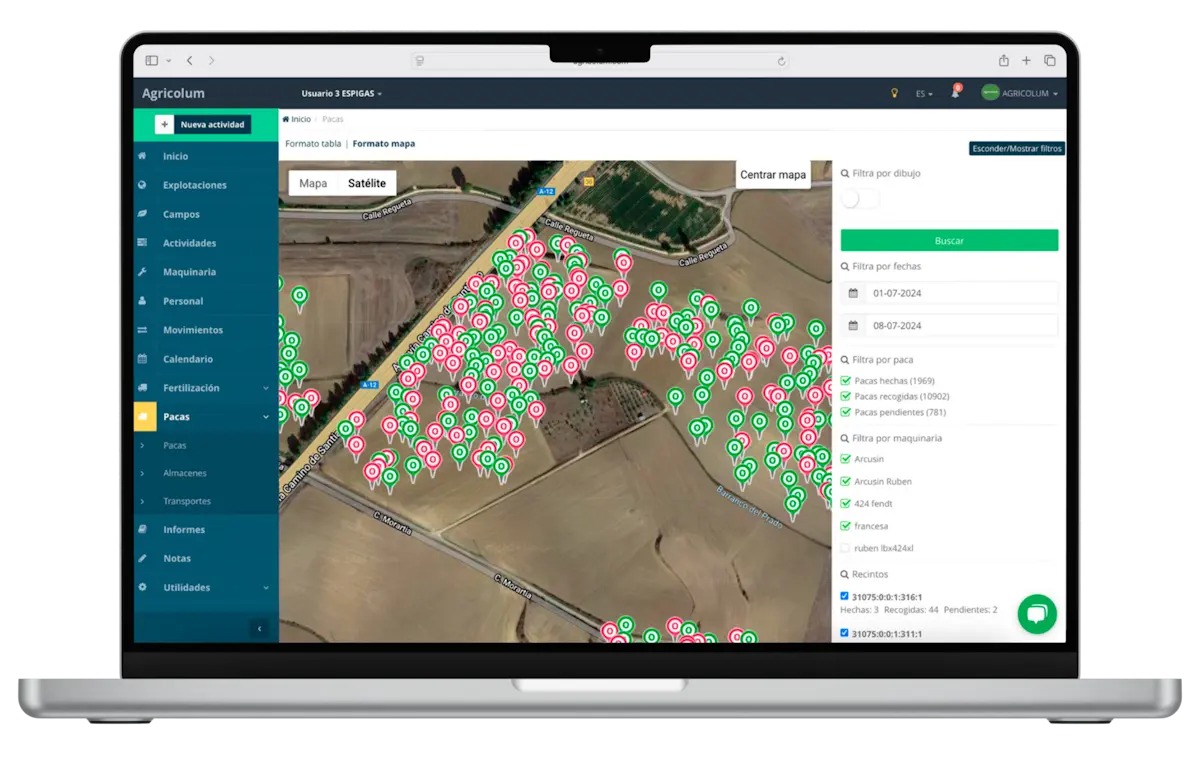Click the Calendario calendar icon
Image resolution: width=1200 pixels, height=766 pixels.
pos(142,359)
